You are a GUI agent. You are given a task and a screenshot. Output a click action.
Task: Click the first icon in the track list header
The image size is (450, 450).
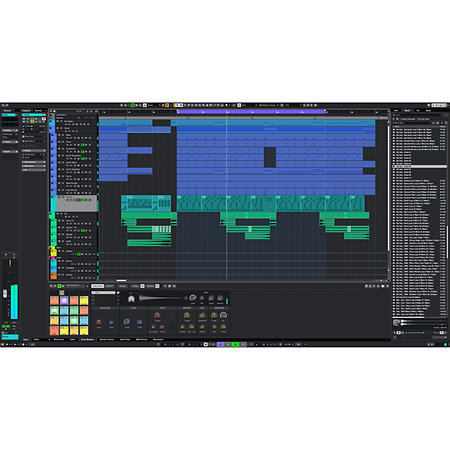tap(51, 111)
